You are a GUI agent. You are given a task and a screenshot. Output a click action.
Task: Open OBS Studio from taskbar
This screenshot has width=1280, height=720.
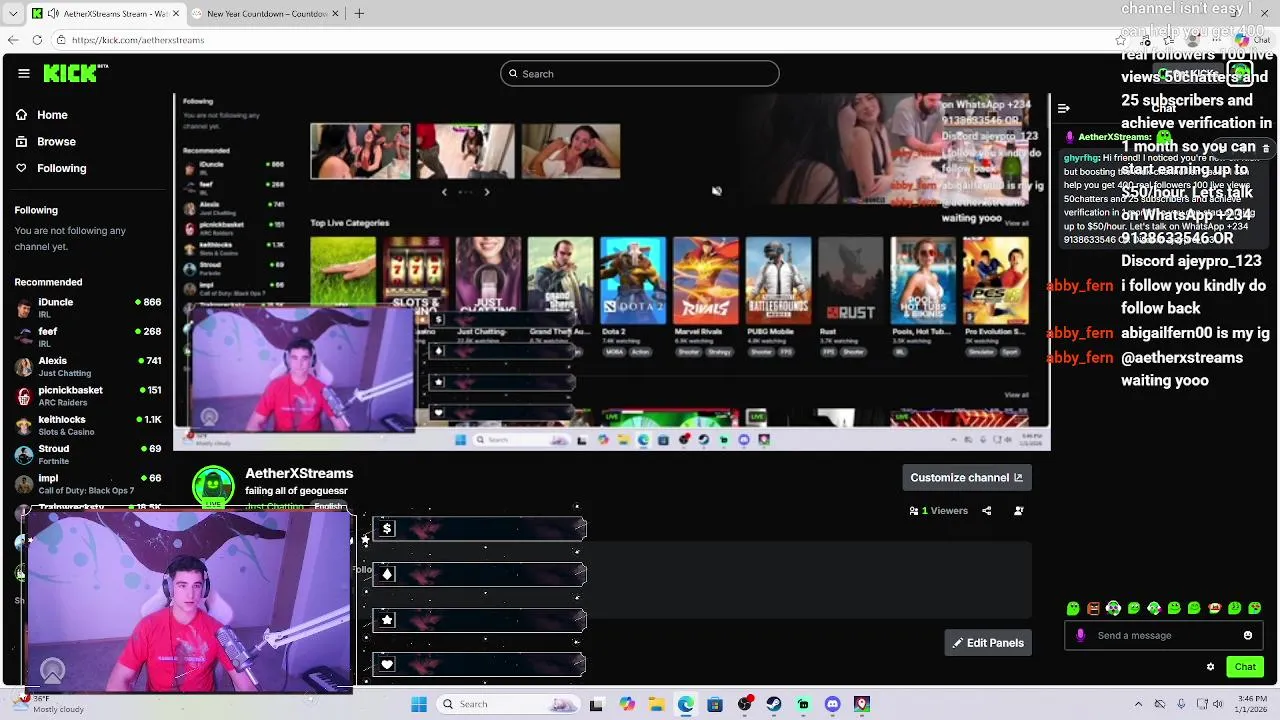click(744, 705)
